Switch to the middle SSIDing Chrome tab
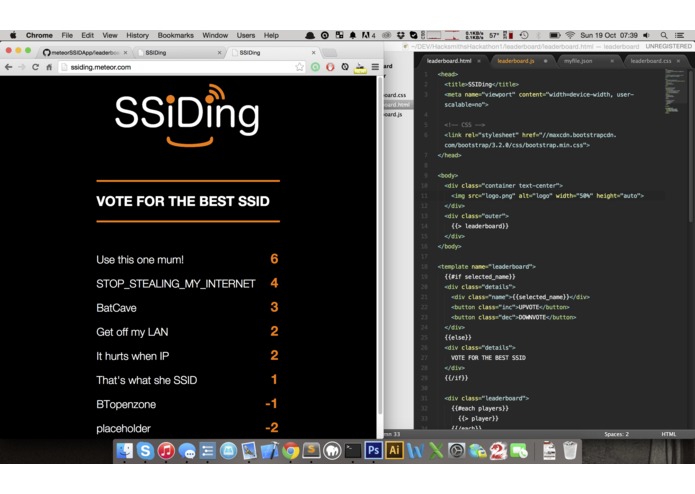Image resolution: width=695 pixels, height=494 pixels. (x=179, y=53)
